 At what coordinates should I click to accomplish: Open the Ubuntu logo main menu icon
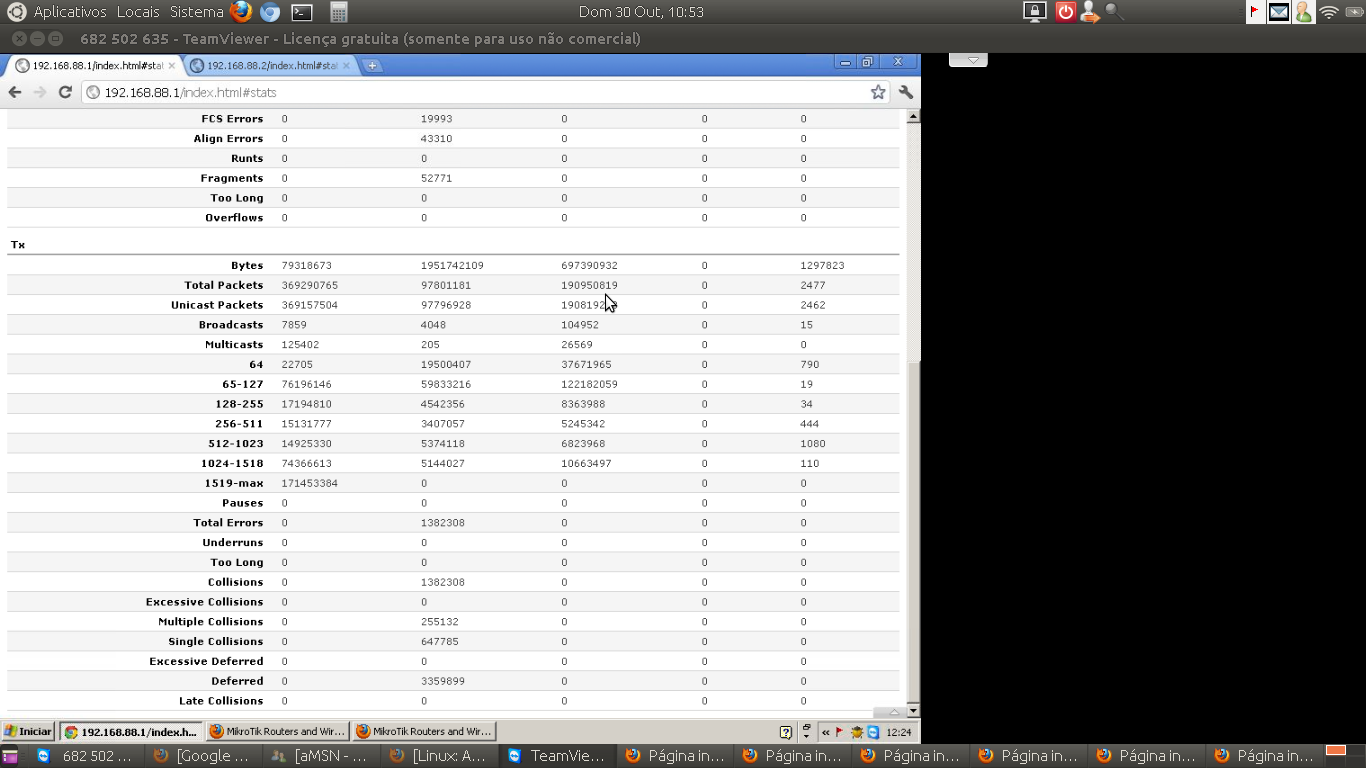tap(16, 12)
